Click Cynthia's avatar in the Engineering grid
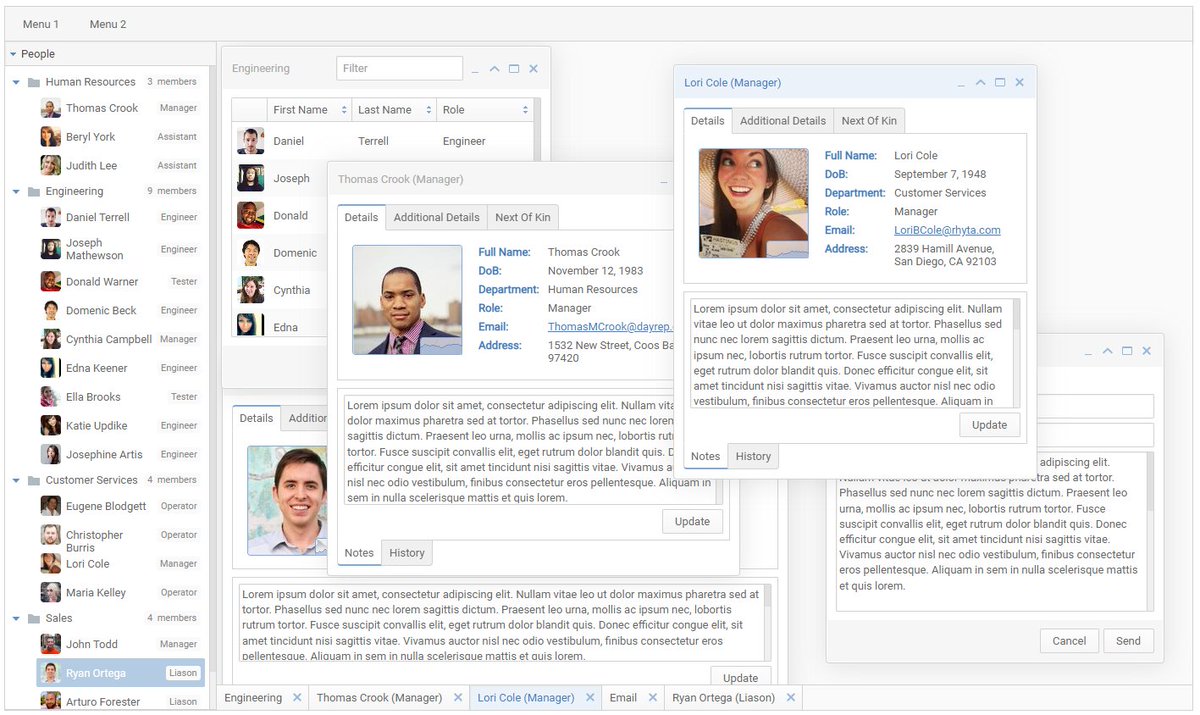Image resolution: width=1200 pixels, height=715 pixels. click(x=250, y=290)
